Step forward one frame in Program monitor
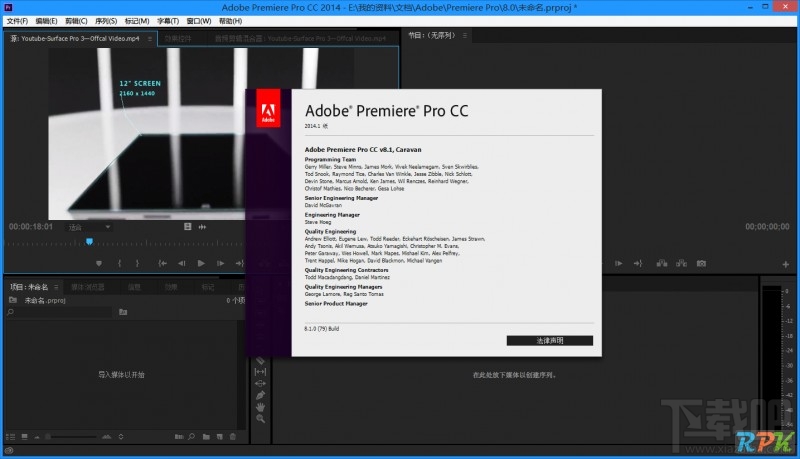 [619, 263]
